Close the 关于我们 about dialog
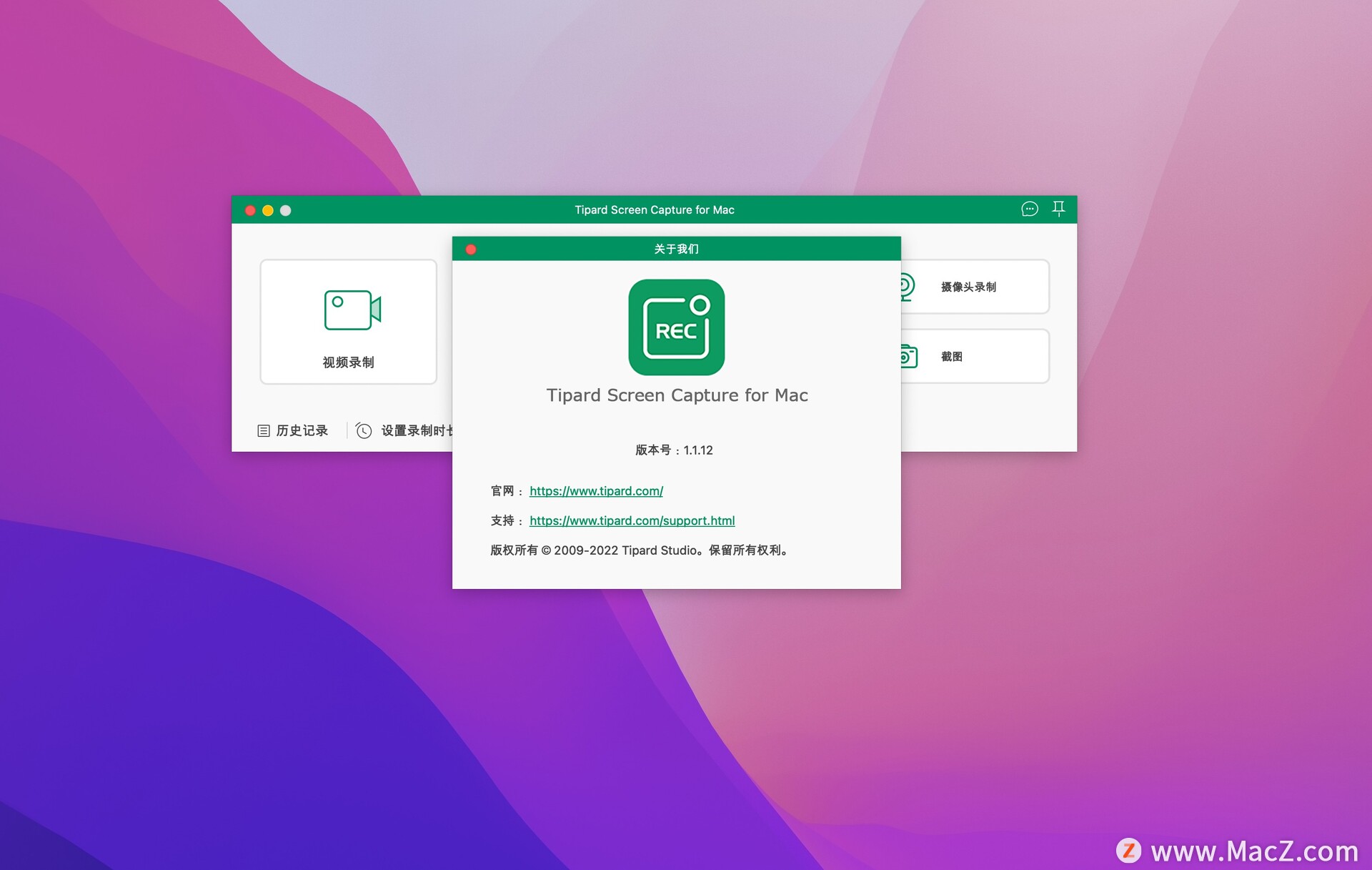This screenshot has height=870, width=1372. 471,249
